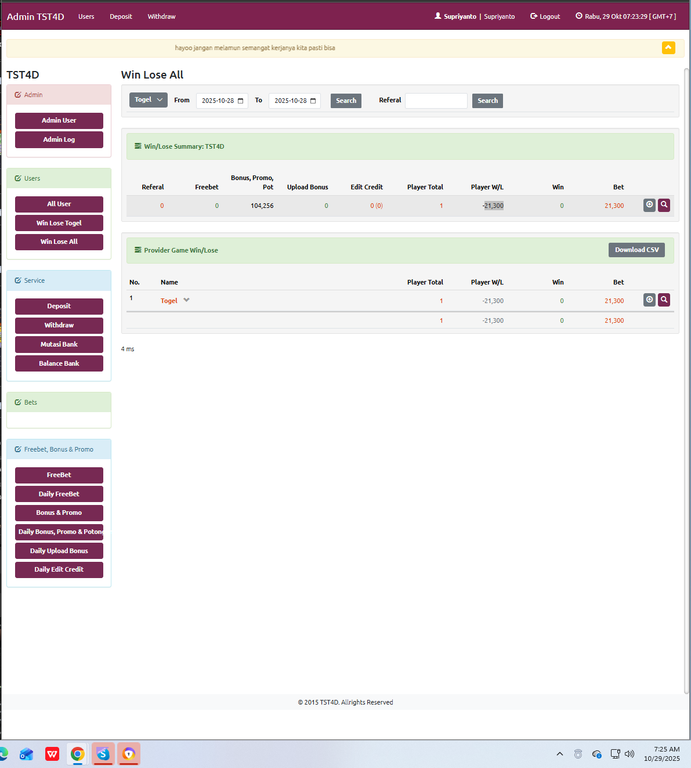The image size is (691, 768).
Task: Go to Win Lose All
Action: (59, 242)
